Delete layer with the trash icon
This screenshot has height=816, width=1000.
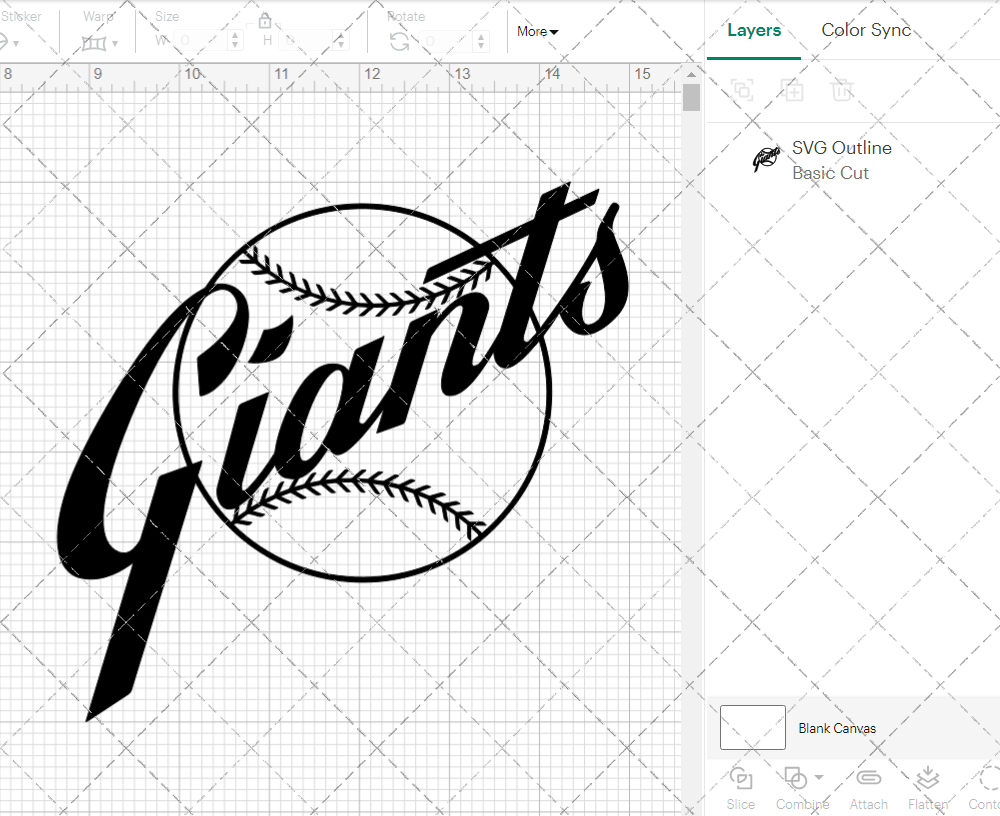click(x=842, y=90)
